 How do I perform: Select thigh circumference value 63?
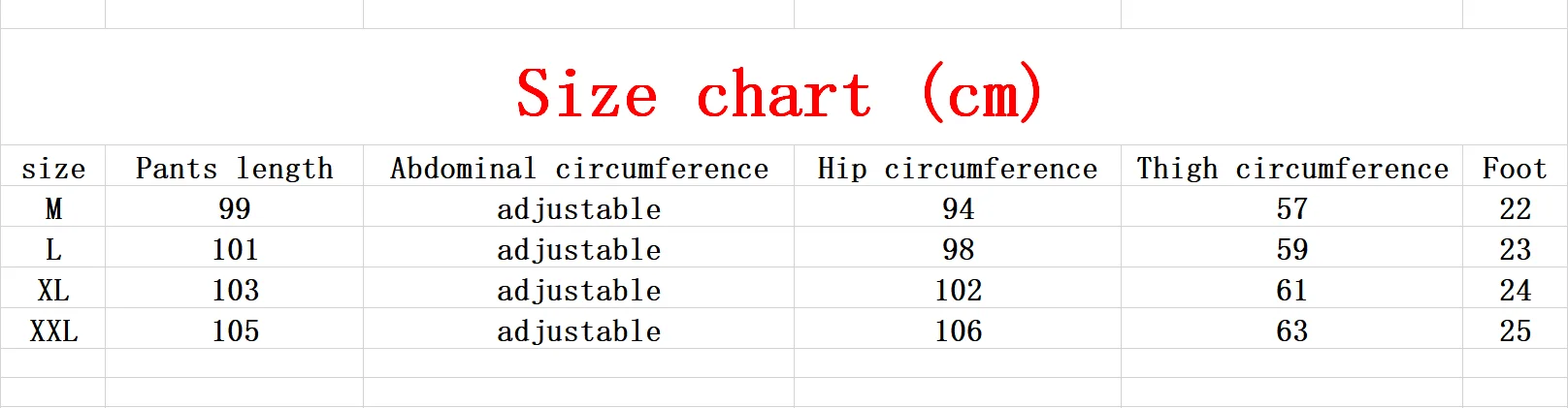point(1292,329)
